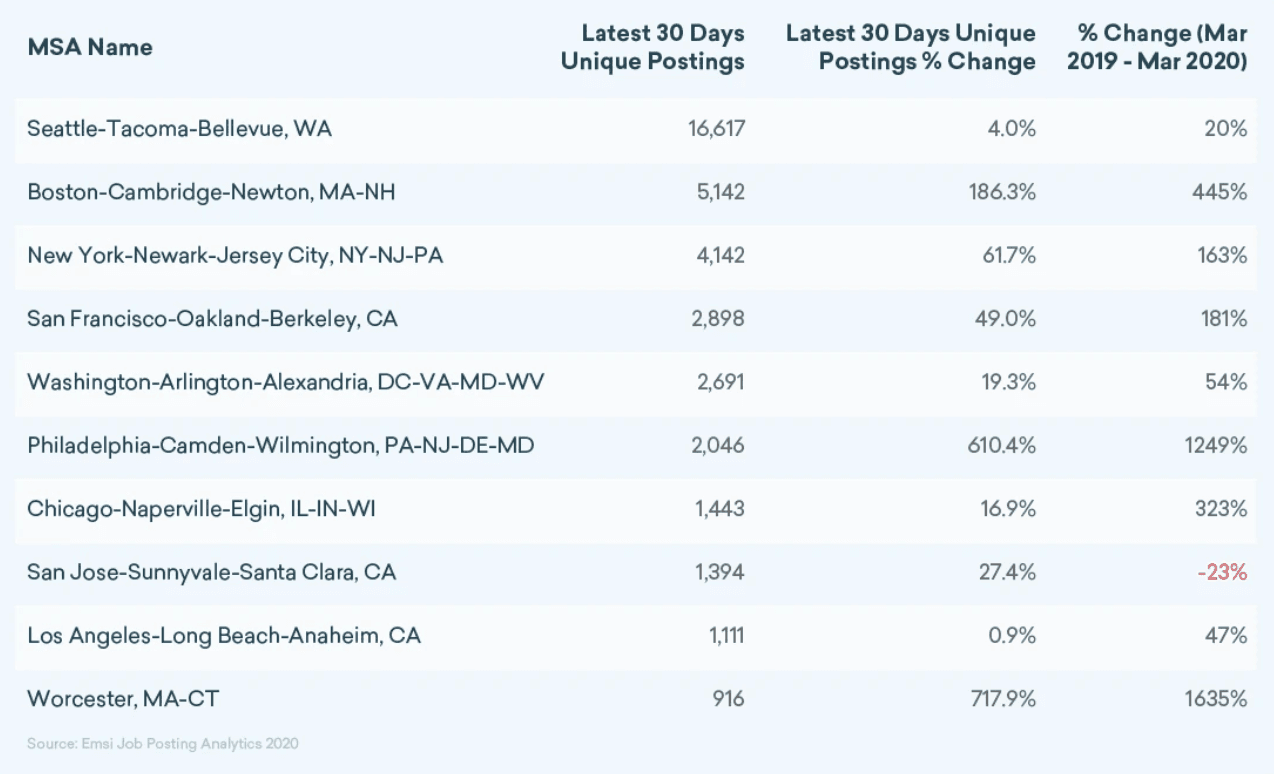Click the MSA Name column header
Viewport: 1274px width, 774px height.
pos(90,47)
